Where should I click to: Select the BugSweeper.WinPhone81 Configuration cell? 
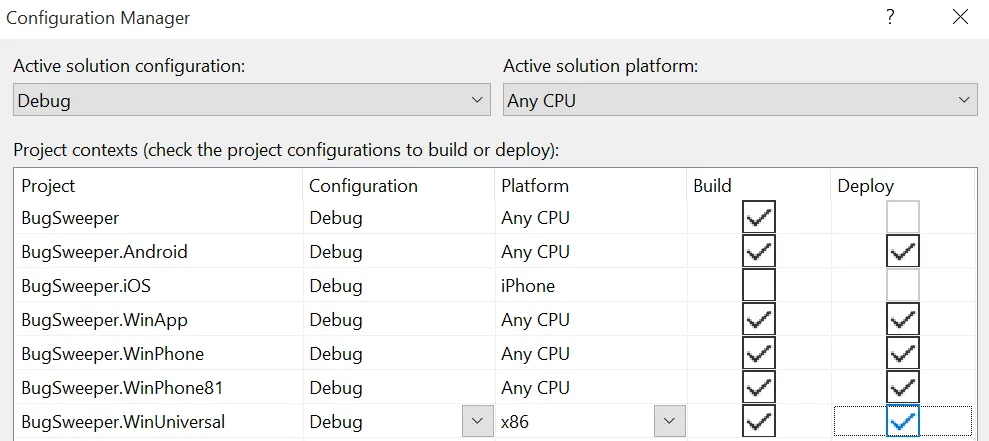click(336, 388)
